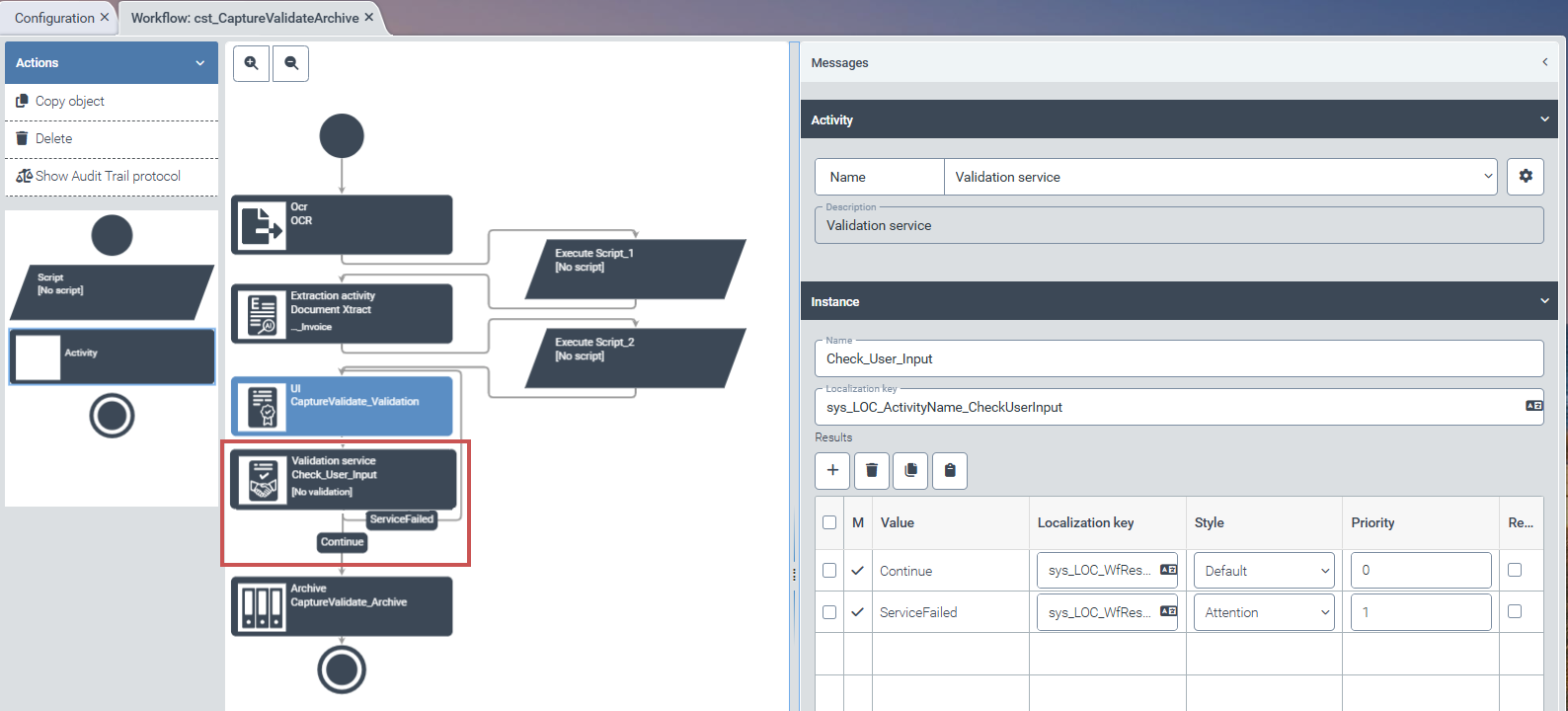Edit the ServiceFailed row priority field
Image resolution: width=1568 pixels, height=711 pixels.
[x=1421, y=612]
